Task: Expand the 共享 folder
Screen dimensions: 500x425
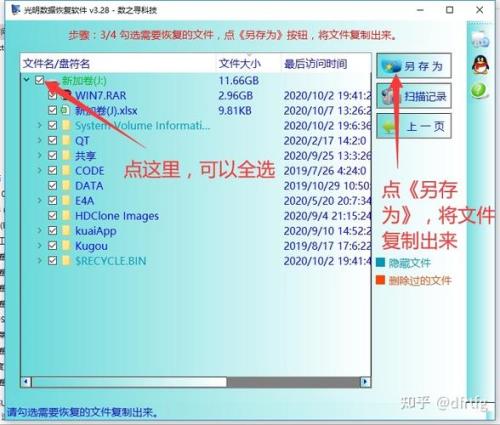Action: tap(39, 155)
